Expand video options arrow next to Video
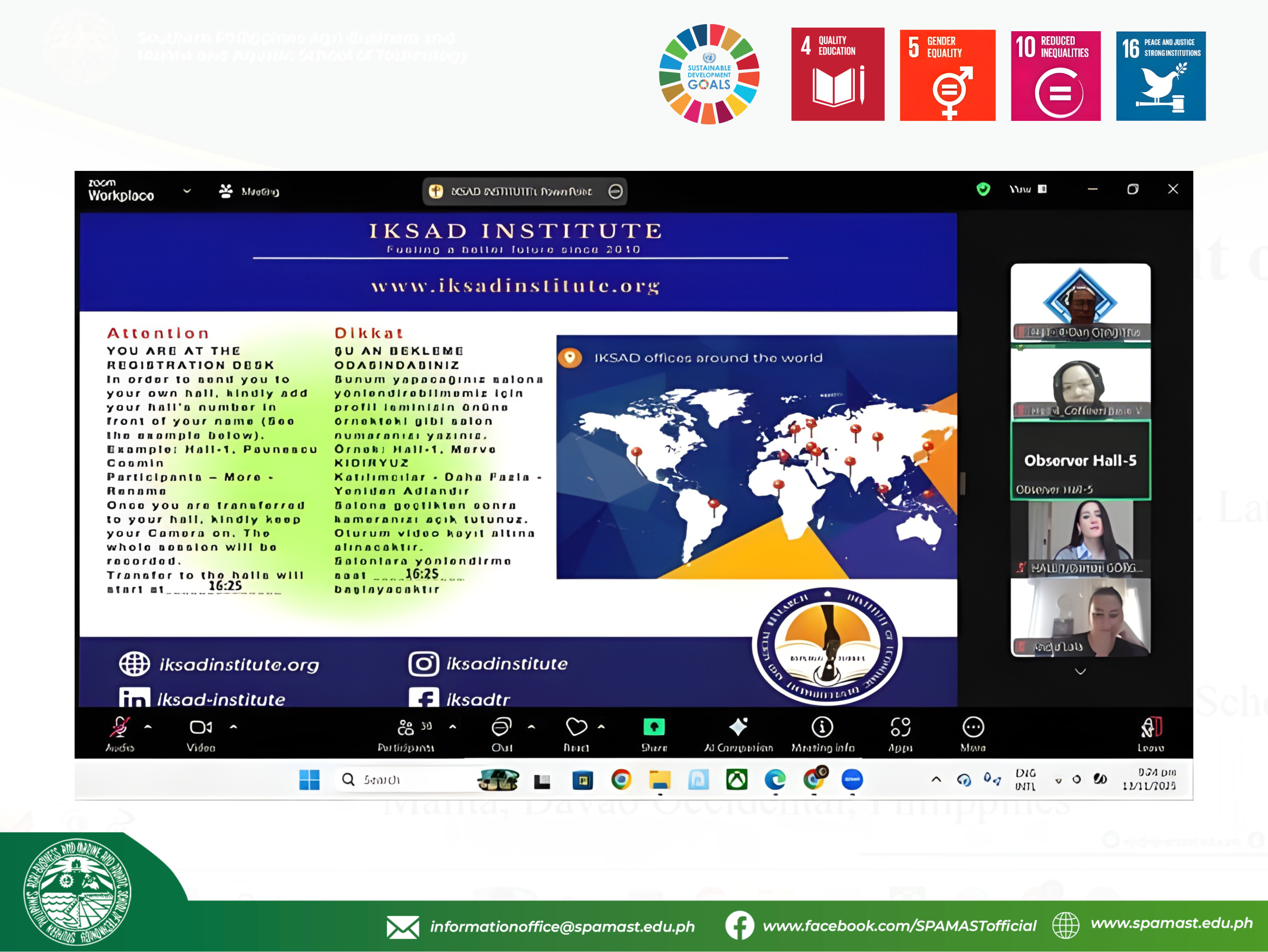This screenshot has height=952, width=1268. [233, 727]
